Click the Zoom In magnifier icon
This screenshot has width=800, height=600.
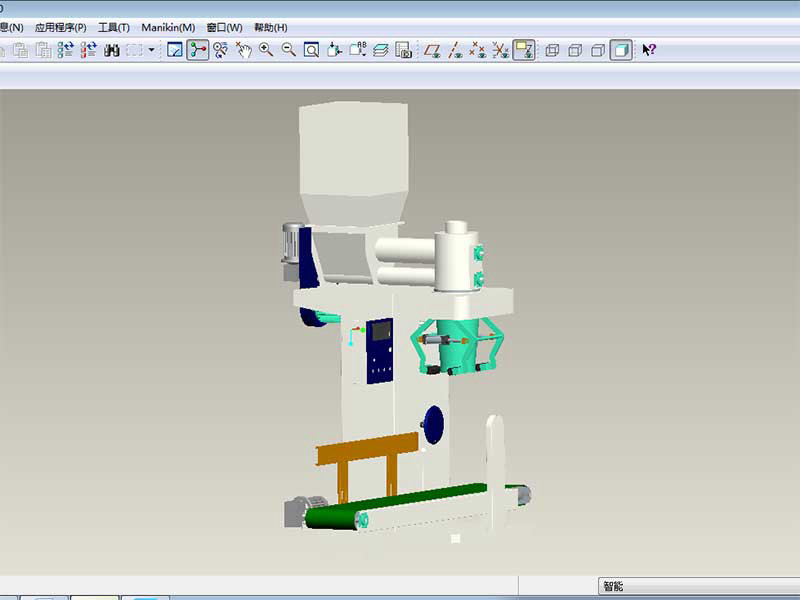[266, 50]
